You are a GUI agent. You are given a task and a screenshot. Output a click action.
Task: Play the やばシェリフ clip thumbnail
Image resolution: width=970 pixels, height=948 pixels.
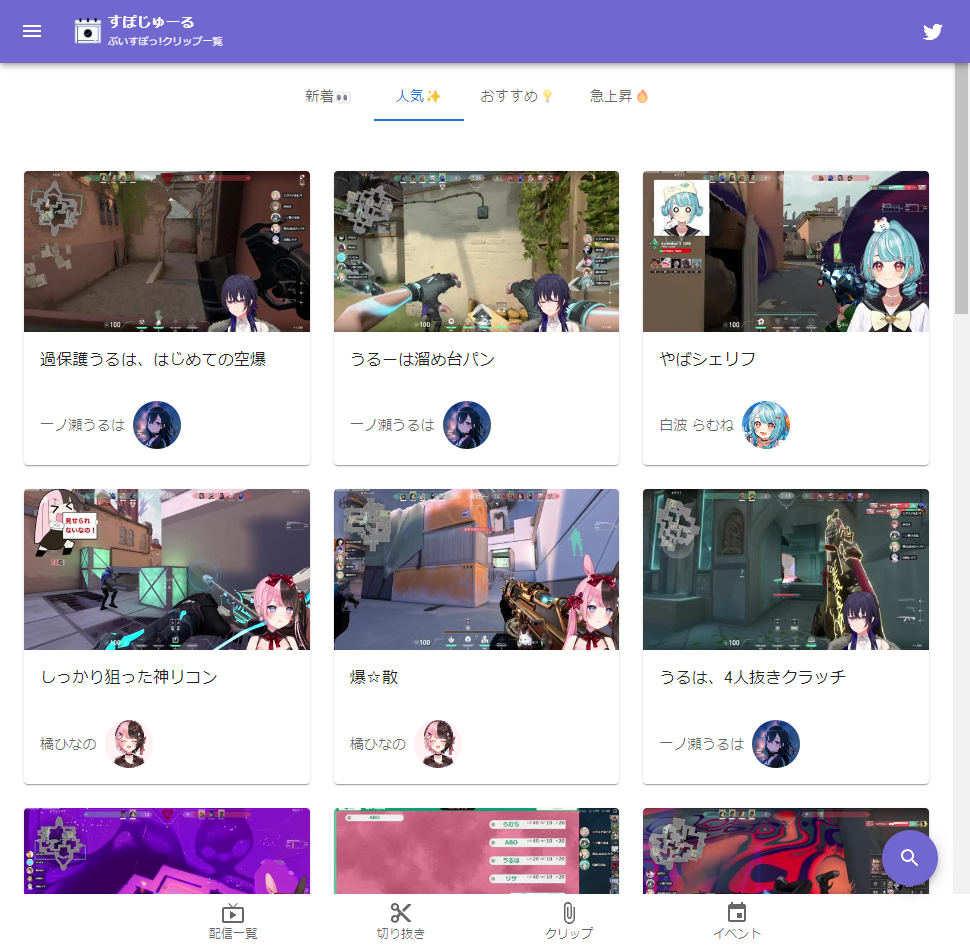(785, 251)
